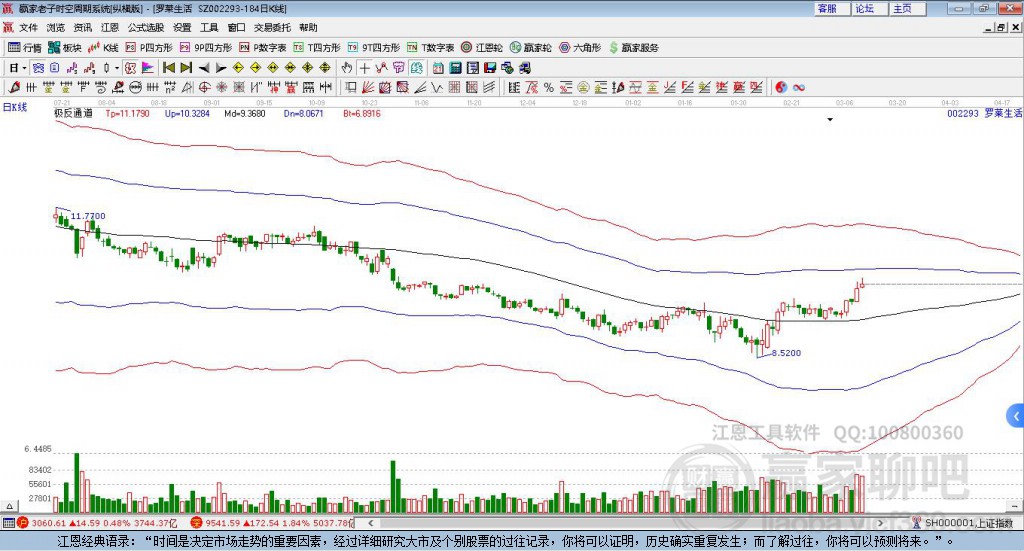Viewport: 1024px width, 551px height.
Task: Select the Gann fan lines tool
Action: (368, 87)
